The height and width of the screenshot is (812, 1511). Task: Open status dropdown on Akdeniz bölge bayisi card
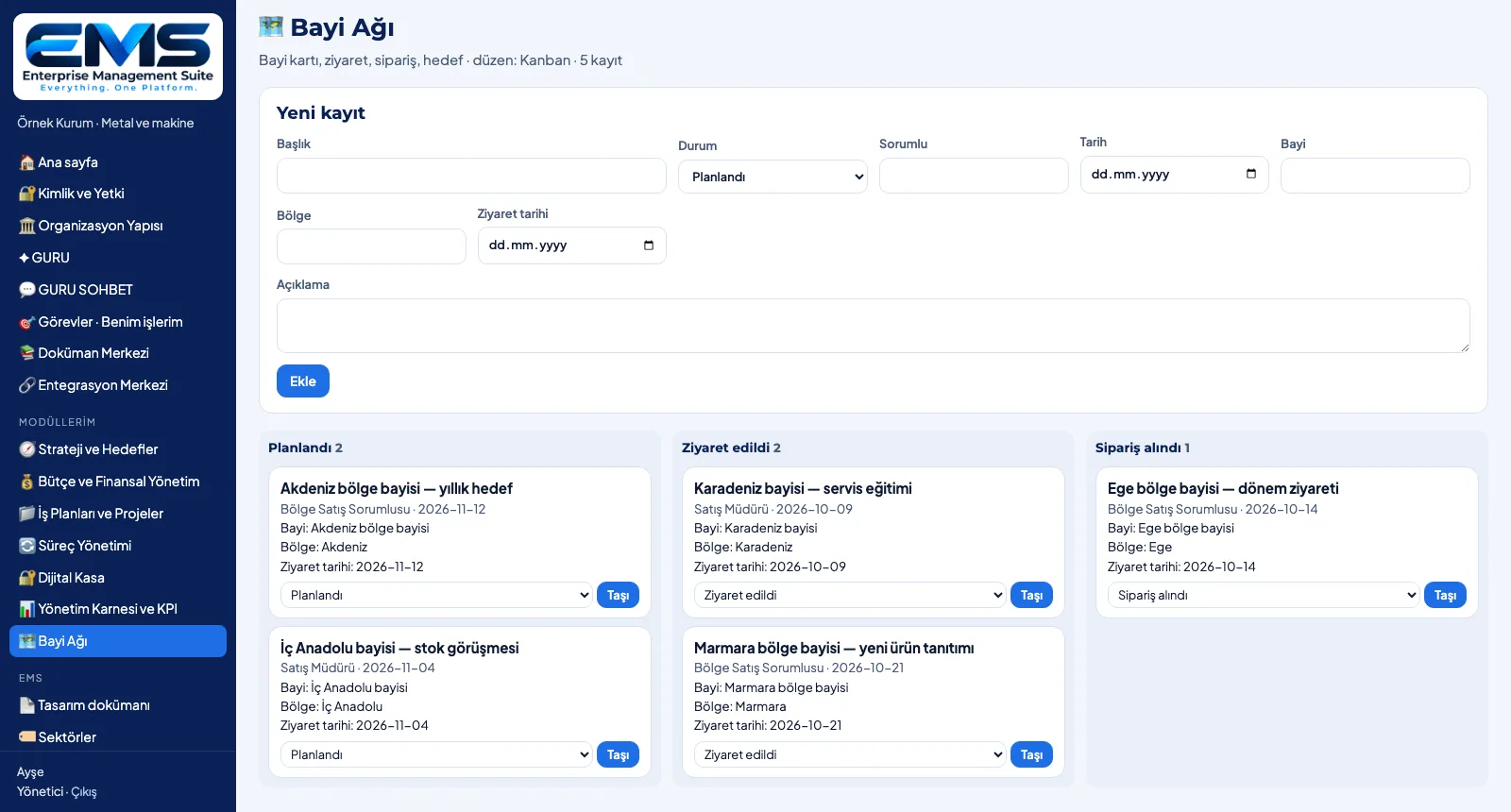tap(436, 595)
